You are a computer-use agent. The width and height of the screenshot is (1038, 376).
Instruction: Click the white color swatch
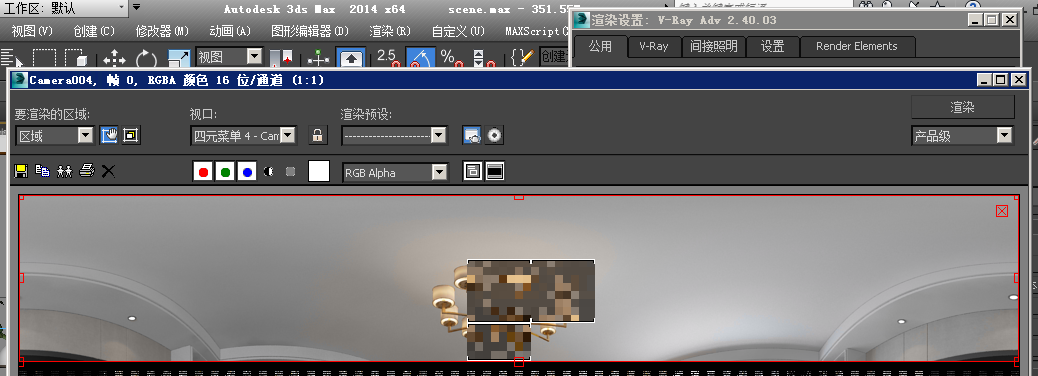pyautogui.click(x=319, y=171)
